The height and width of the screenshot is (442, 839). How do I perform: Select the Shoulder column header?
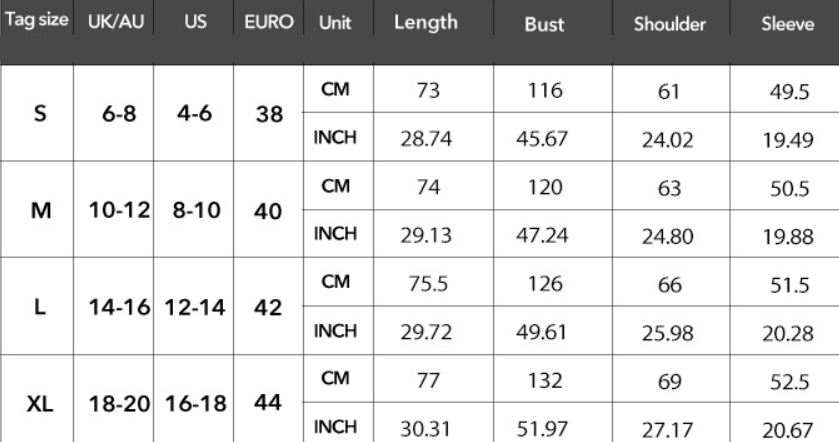click(x=669, y=24)
